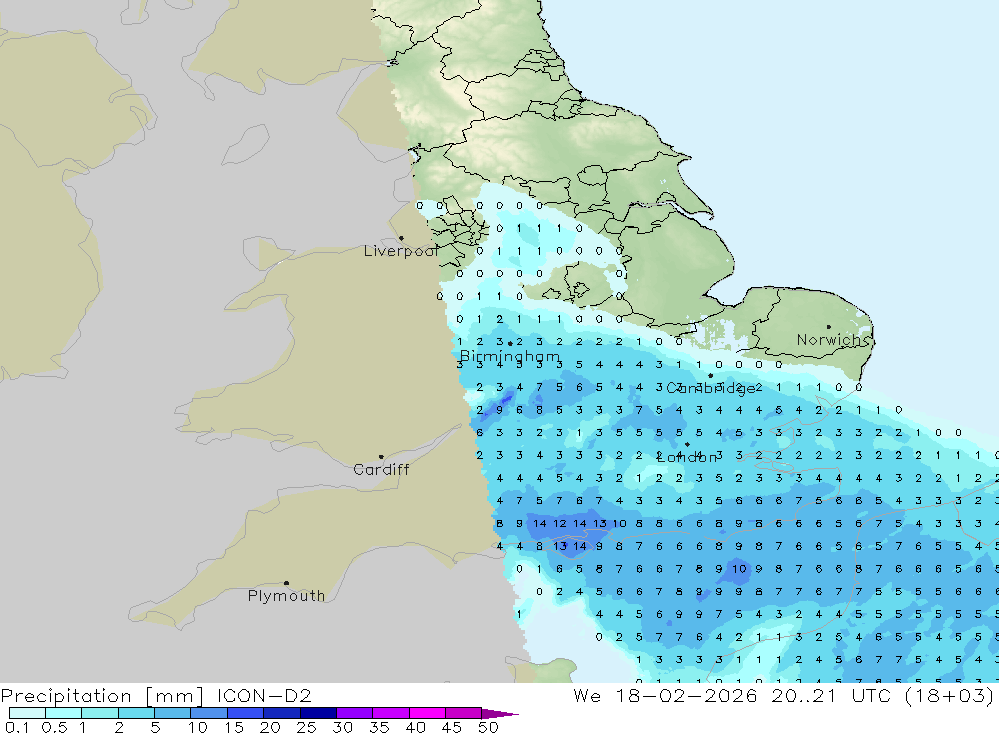
Task: Click the 18-02-2026 date text
Action: point(686,695)
